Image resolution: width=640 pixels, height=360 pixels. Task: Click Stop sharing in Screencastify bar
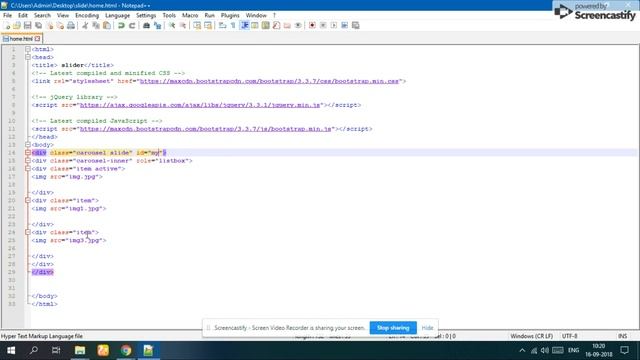[x=393, y=328]
